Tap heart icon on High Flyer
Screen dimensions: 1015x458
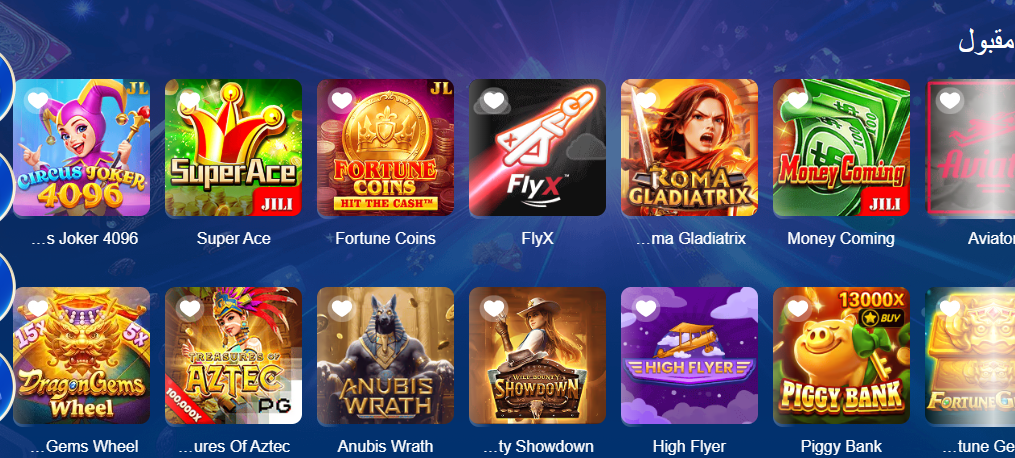pyautogui.click(x=646, y=309)
